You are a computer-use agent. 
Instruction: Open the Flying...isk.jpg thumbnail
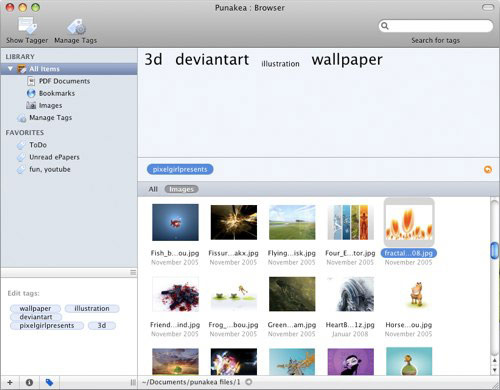pos(292,222)
